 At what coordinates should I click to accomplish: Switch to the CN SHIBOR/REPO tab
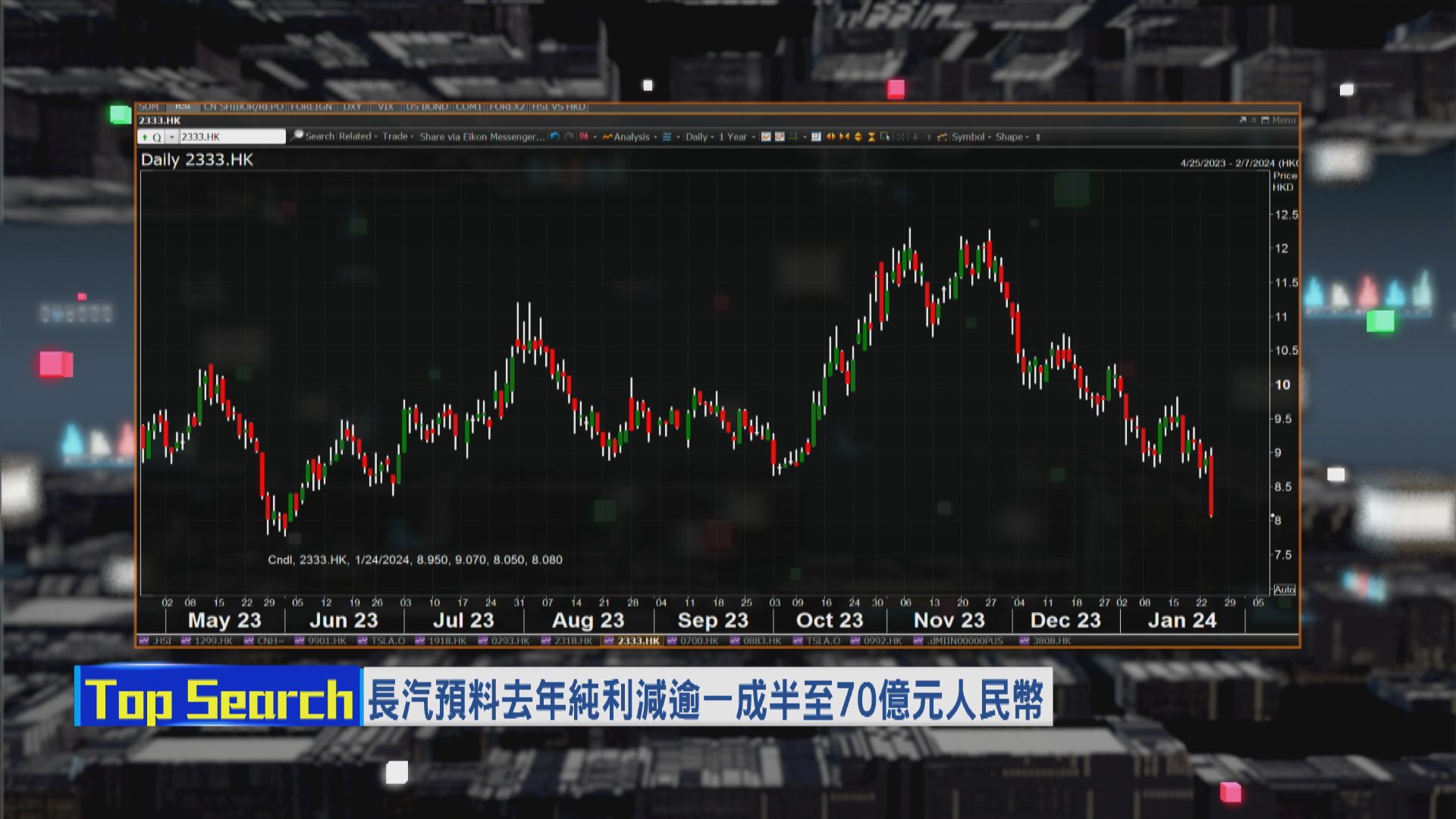243,107
